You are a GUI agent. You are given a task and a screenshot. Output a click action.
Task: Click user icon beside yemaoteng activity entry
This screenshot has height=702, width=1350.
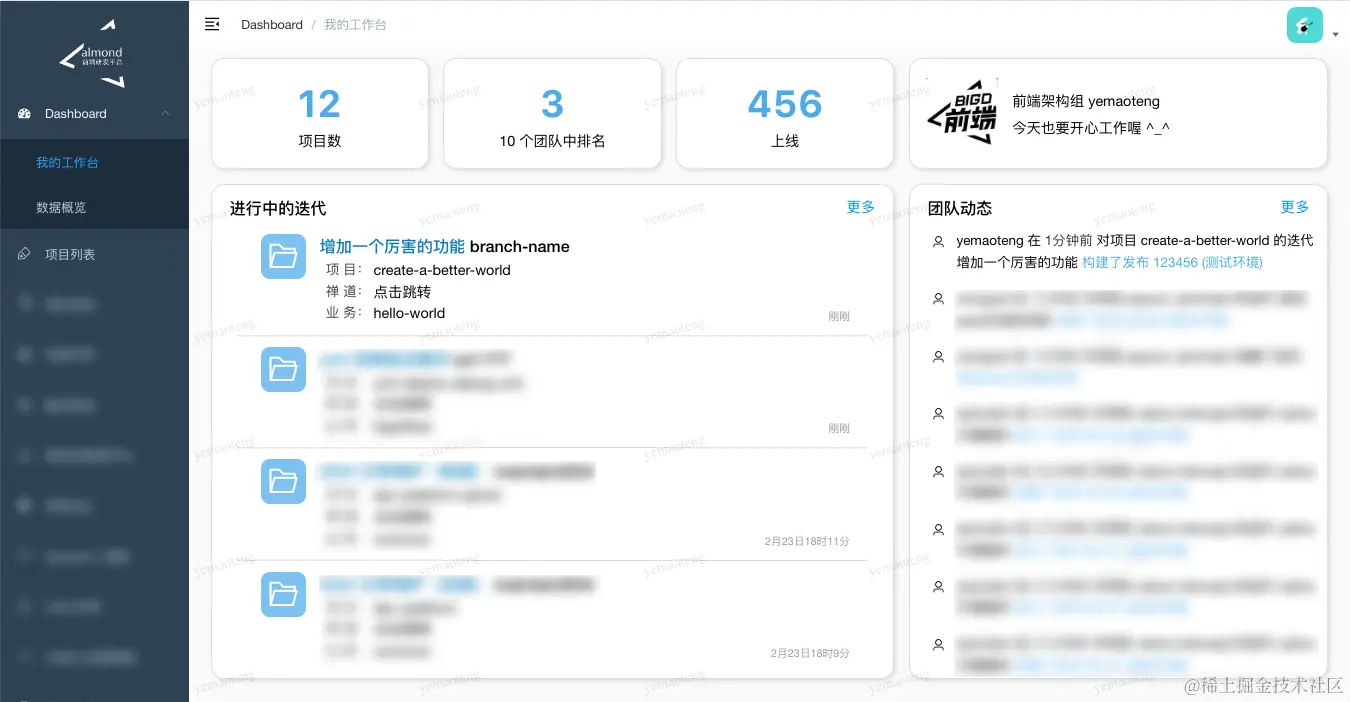938,241
